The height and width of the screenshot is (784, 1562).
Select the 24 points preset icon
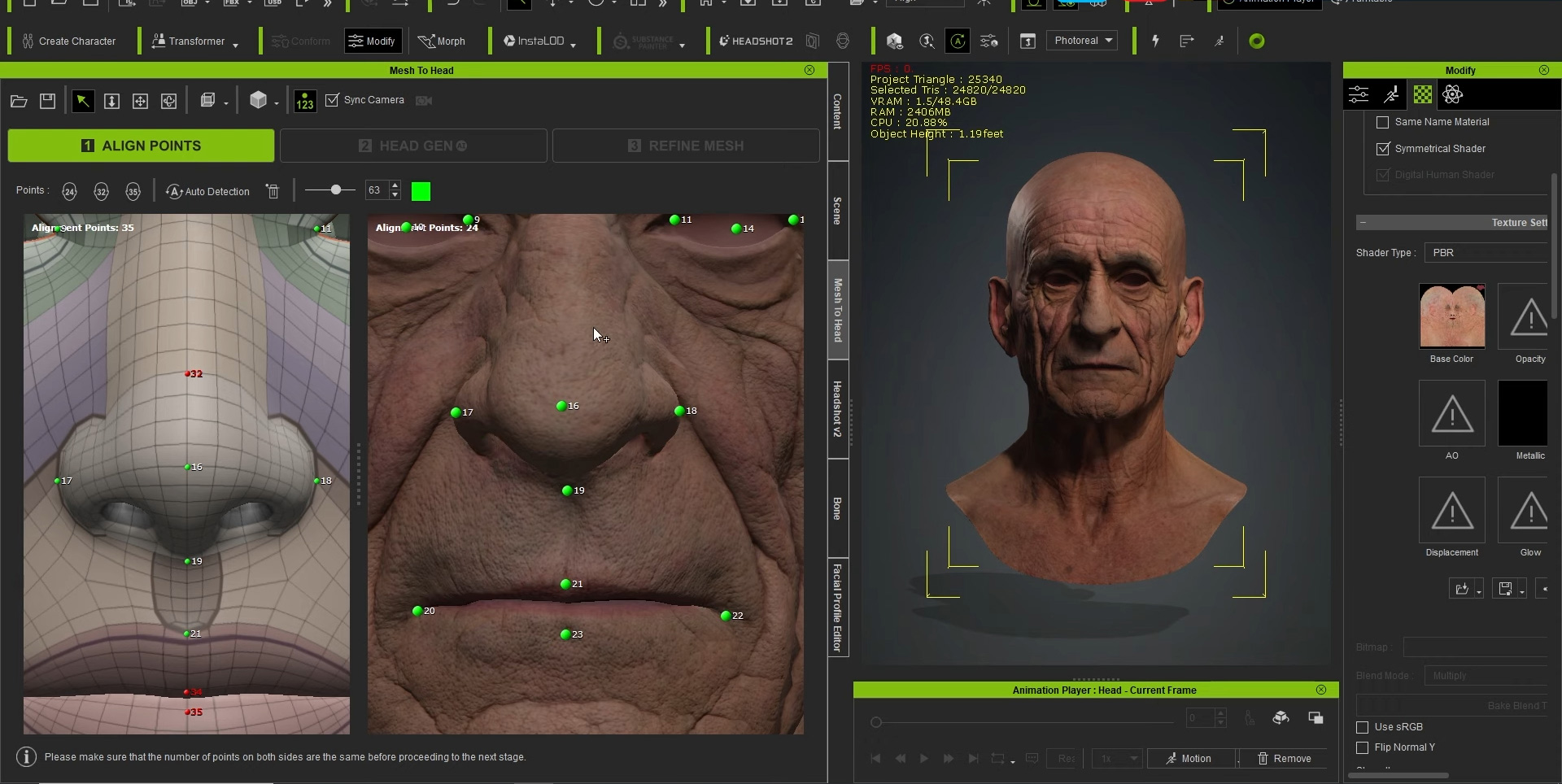click(x=69, y=191)
